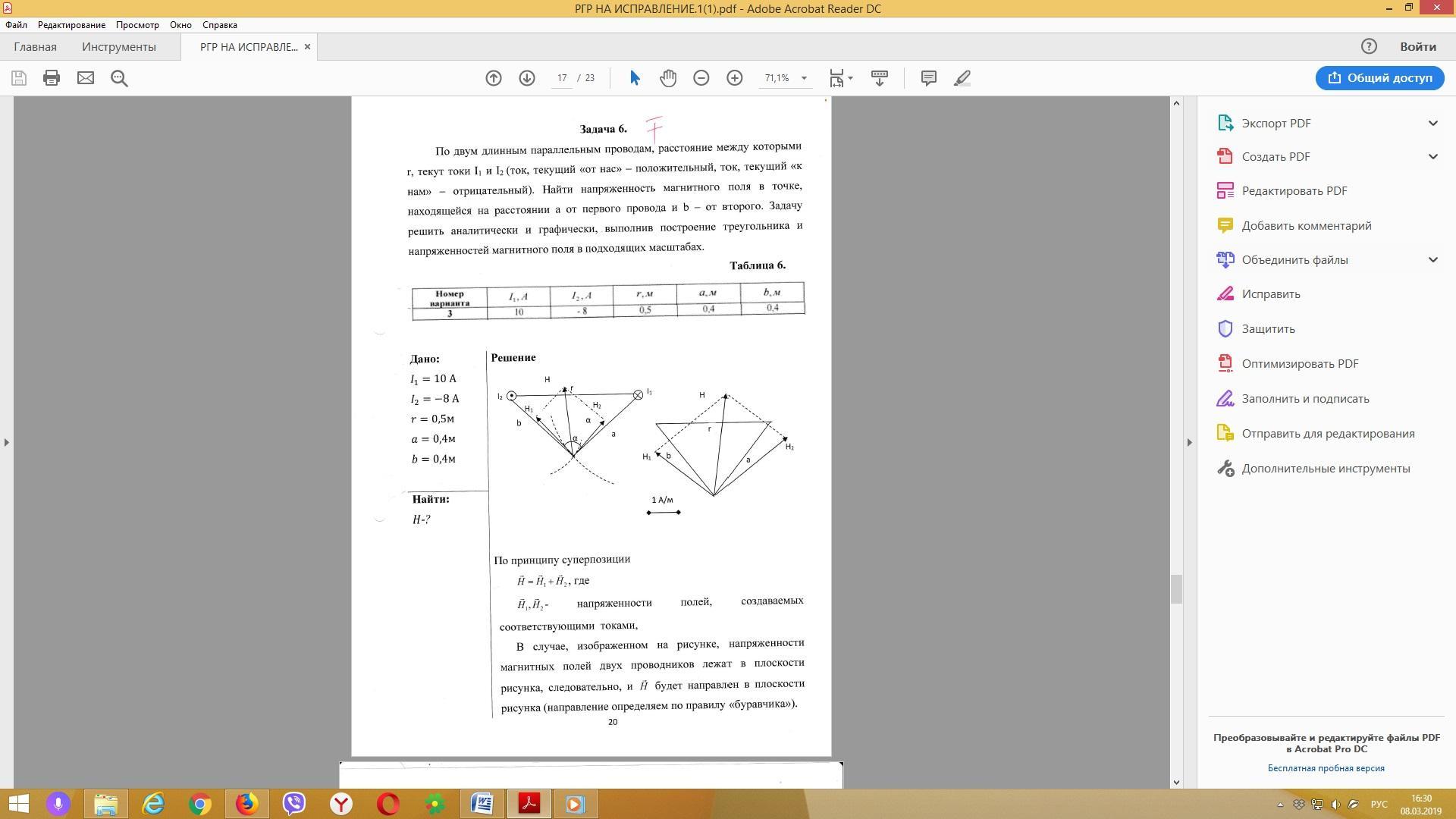This screenshot has height=819, width=1456.
Task: Select the Highlight text pen tool
Action: (x=962, y=78)
